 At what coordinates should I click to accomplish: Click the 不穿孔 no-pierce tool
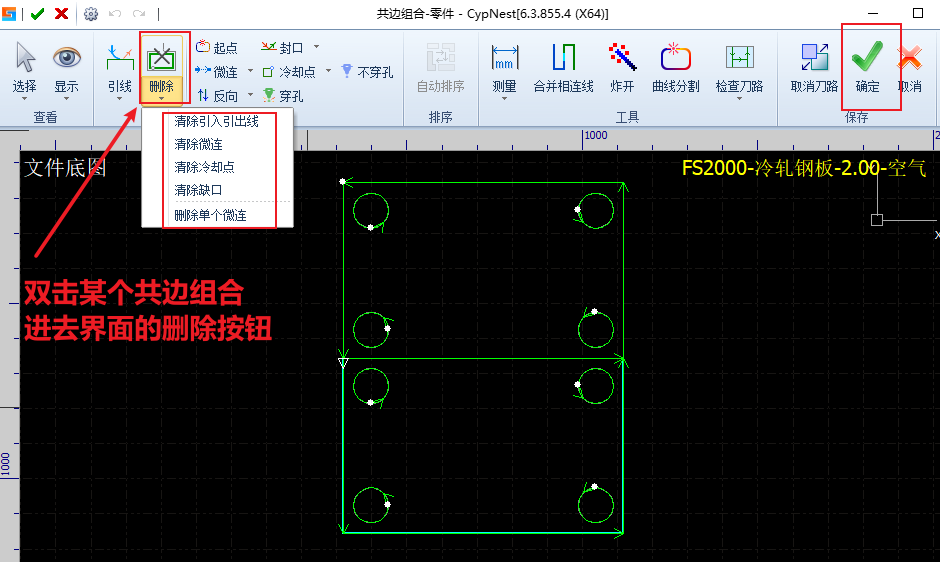point(367,71)
